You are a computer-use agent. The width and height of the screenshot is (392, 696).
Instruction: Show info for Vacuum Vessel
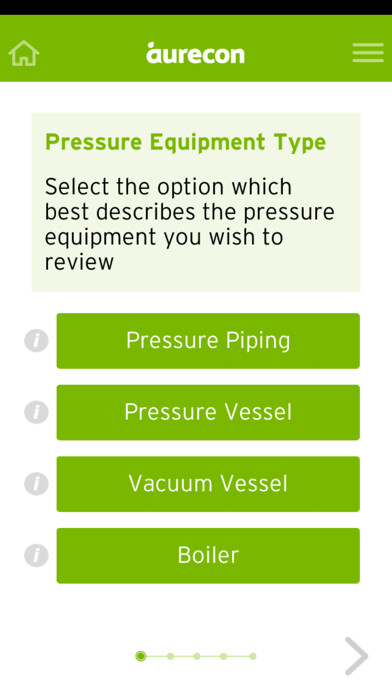[x=36, y=484]
